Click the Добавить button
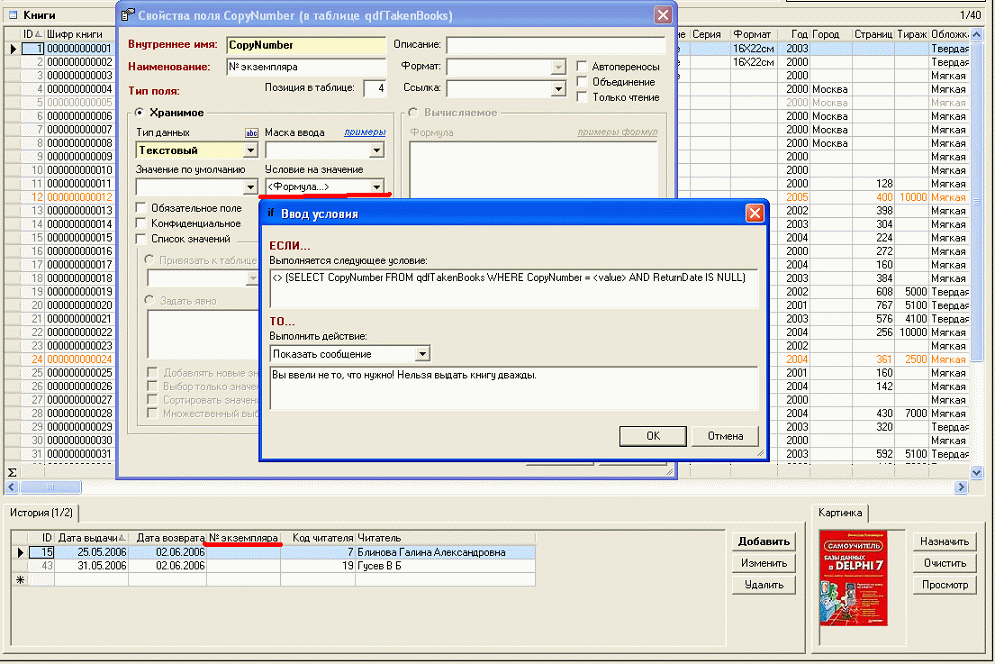 [764, 541]
